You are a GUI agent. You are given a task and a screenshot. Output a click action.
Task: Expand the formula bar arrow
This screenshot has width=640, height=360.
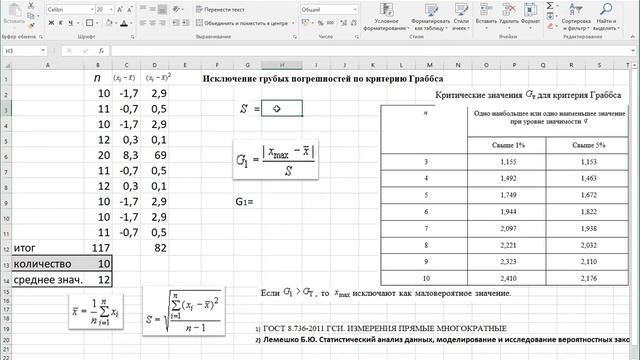633,51
